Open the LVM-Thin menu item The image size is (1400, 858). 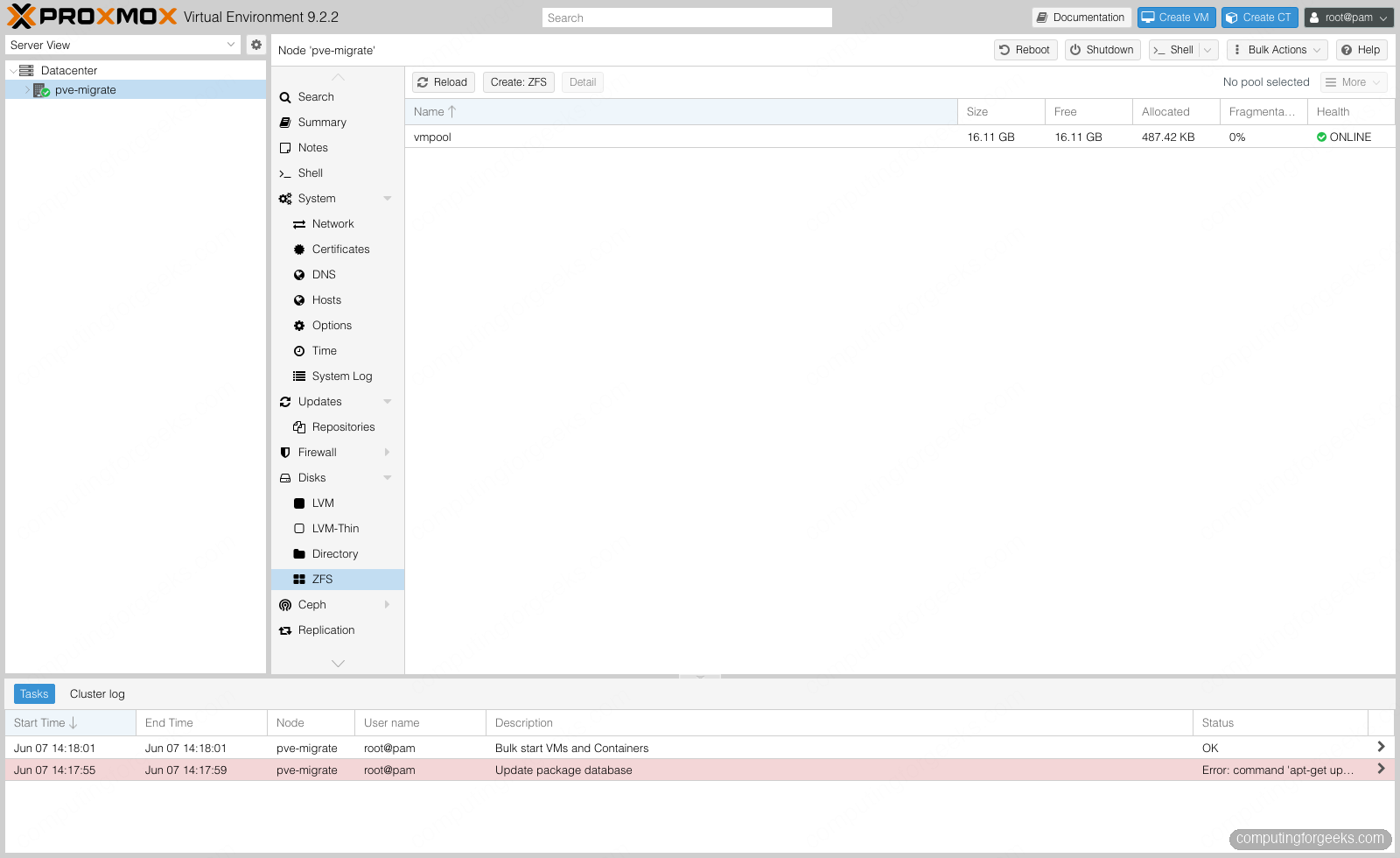[x=338, y=529]
